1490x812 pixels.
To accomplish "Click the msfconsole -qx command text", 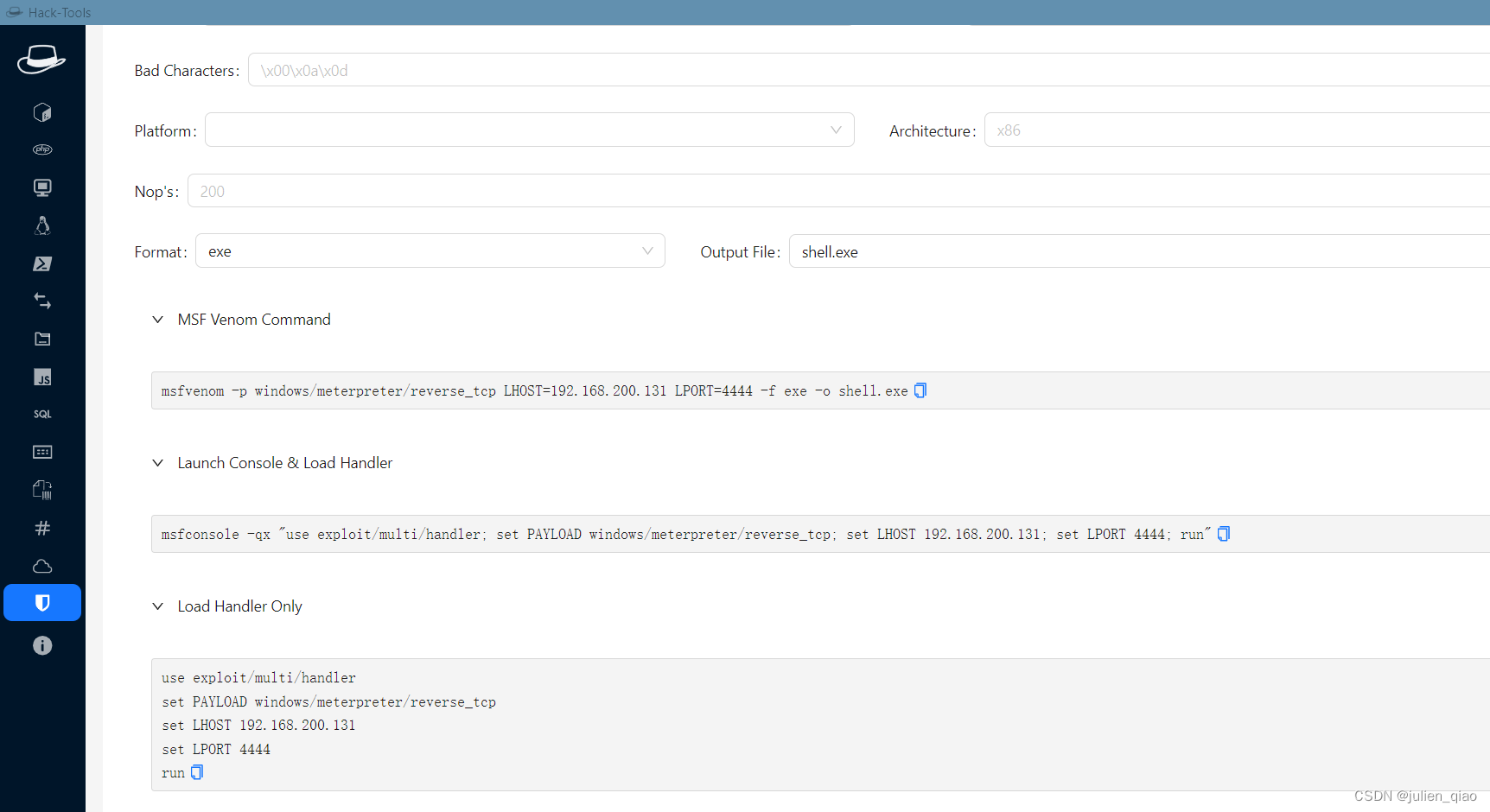I will pos(686,535).
